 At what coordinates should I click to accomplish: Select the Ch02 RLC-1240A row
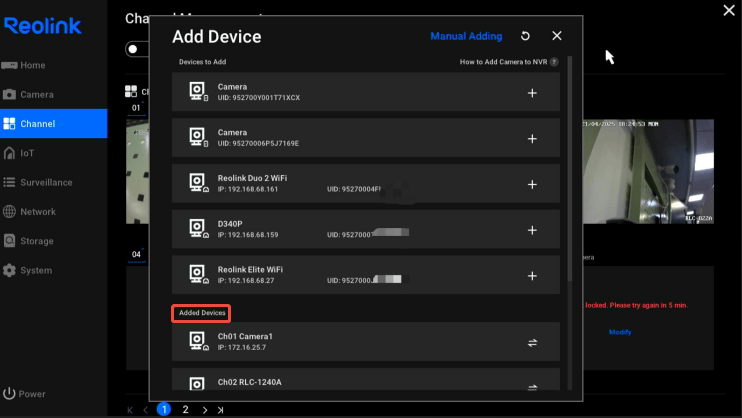click(366, 380)
